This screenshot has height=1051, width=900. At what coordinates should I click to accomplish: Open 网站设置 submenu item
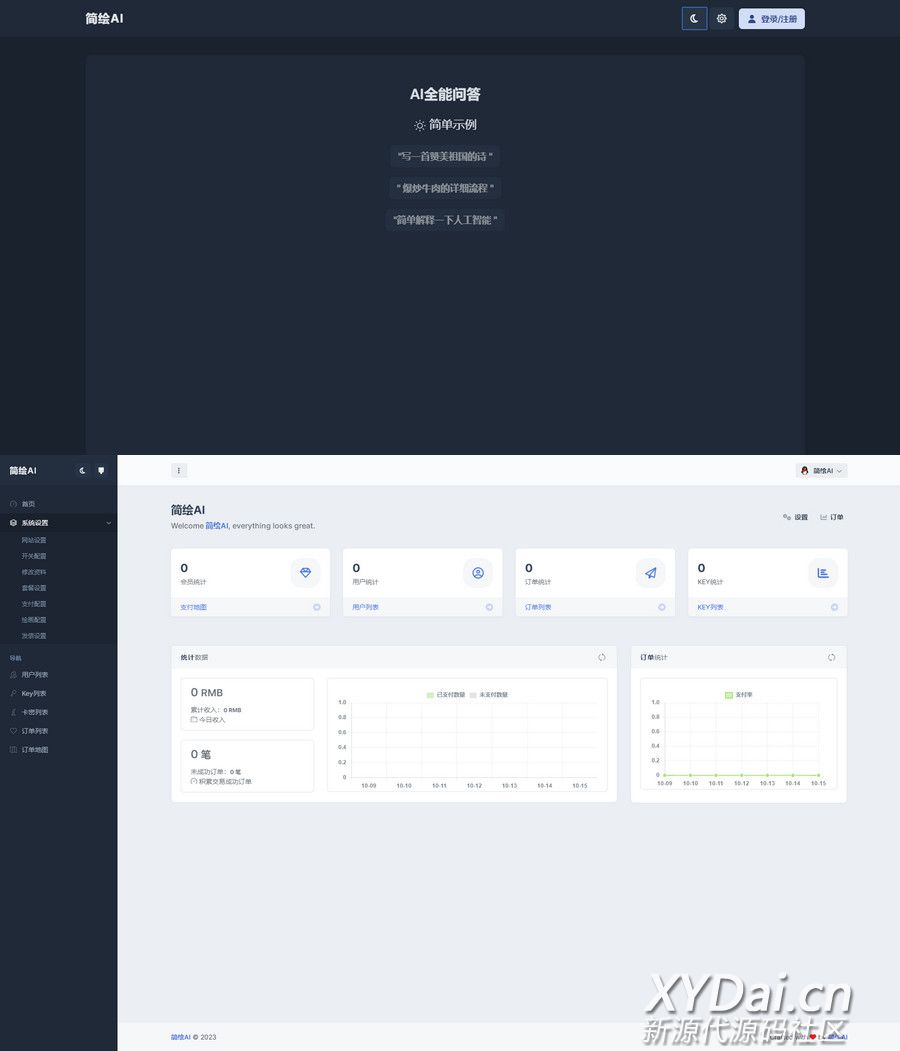click(34, 540)
